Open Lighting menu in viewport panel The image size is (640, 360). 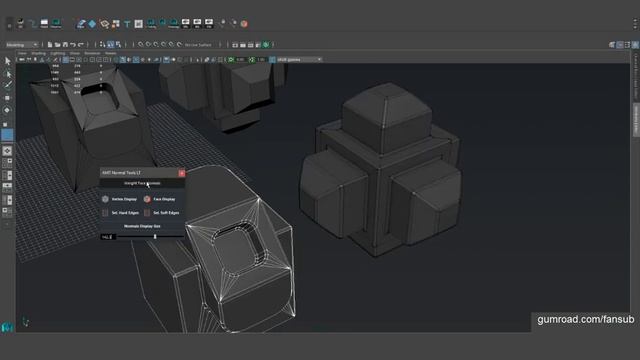[x=58, y=53]
